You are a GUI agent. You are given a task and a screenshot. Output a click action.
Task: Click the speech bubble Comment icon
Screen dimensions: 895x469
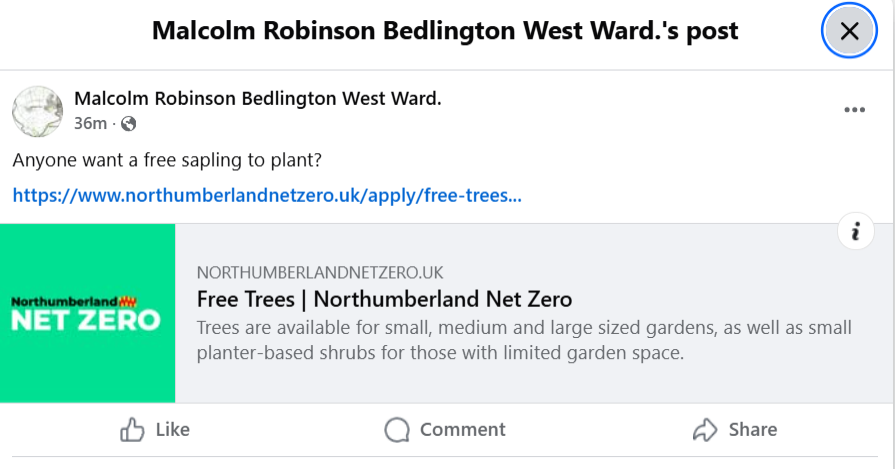click(397, 430)
